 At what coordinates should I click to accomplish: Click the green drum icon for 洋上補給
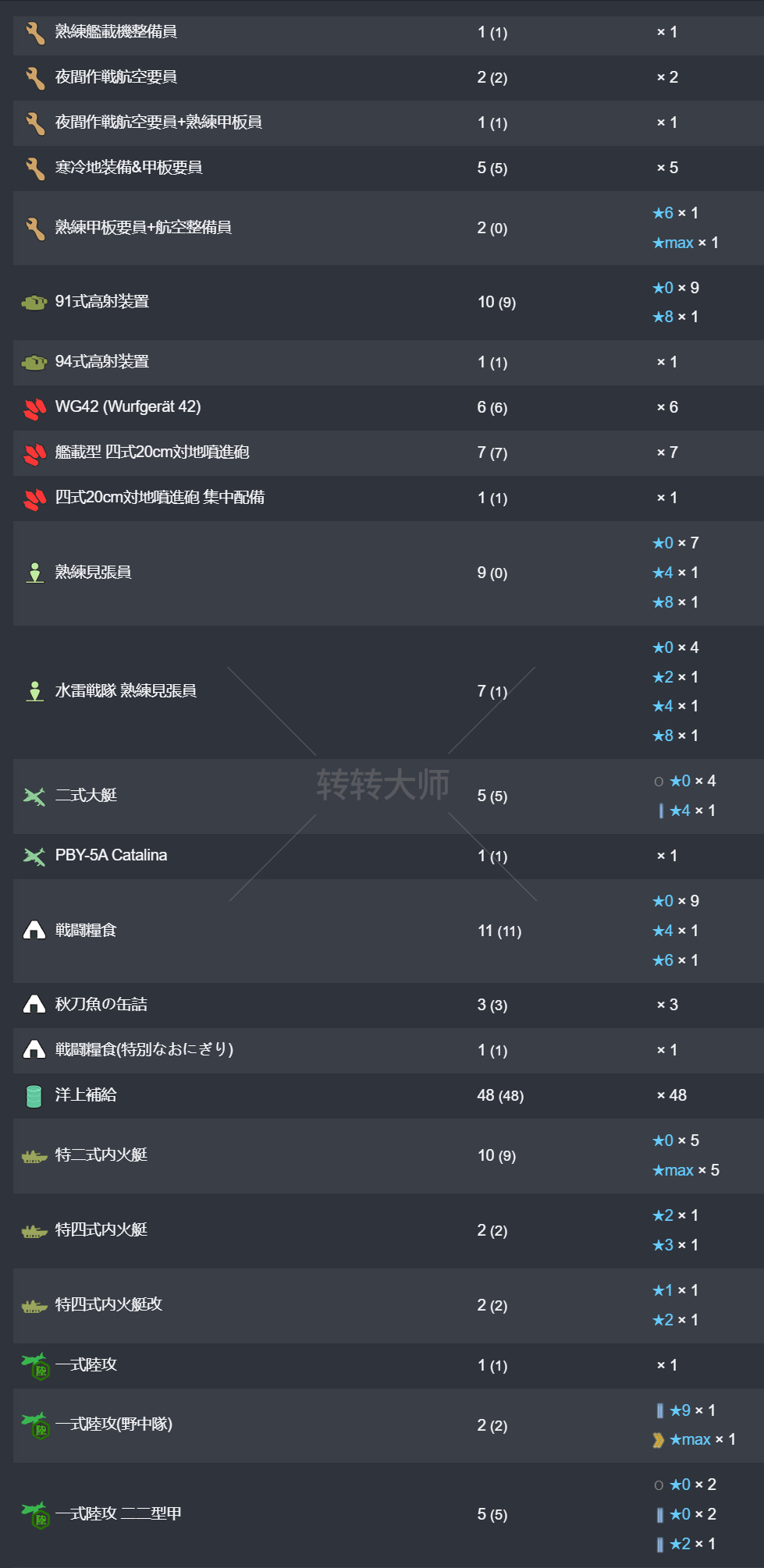point(34,1096)
